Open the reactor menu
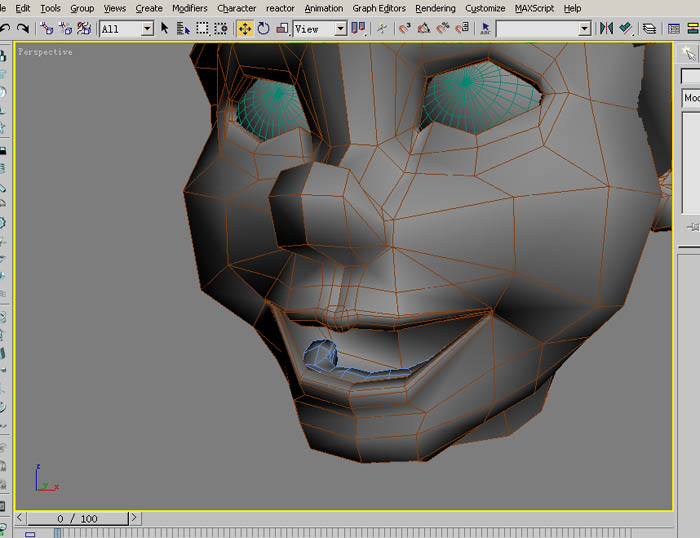700x538 pixels. pyautogui.click(x=280, y=8)
